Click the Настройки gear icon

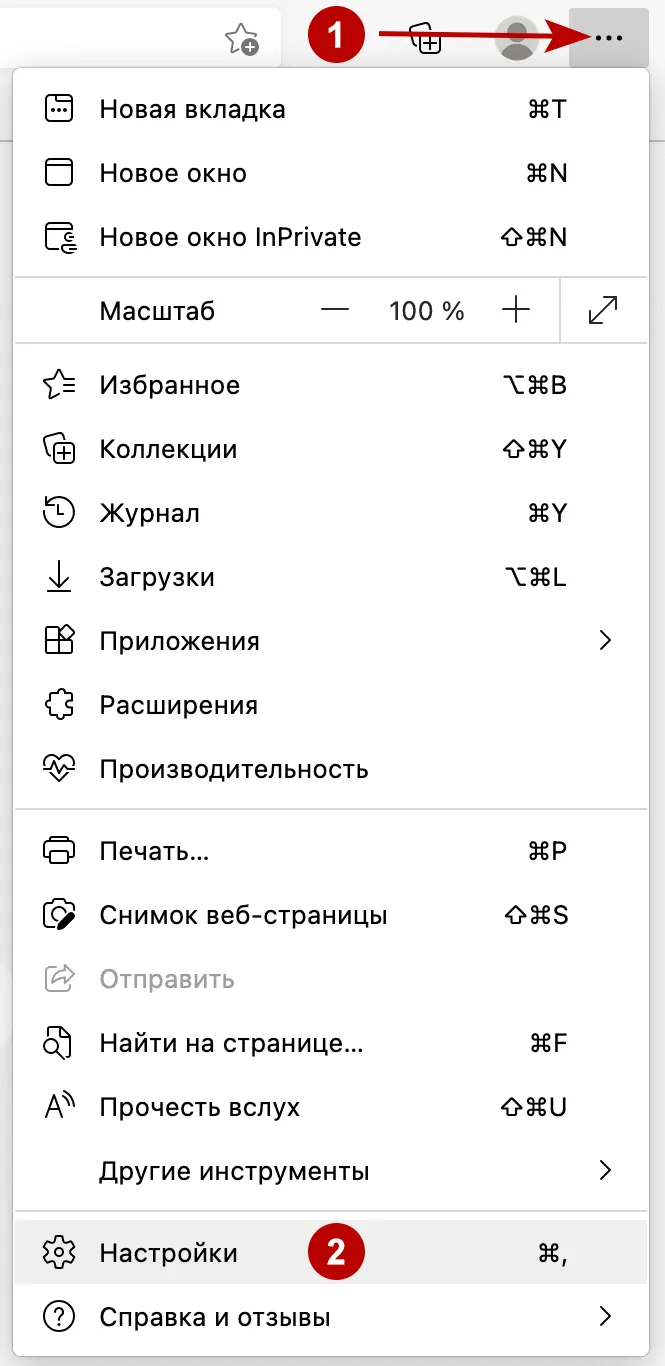(x=60, y=1251)
